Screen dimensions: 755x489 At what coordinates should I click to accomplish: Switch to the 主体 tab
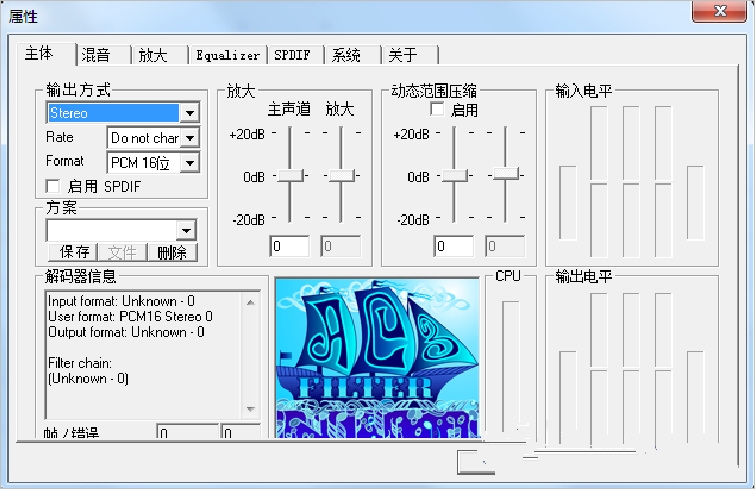click(46, 54)
